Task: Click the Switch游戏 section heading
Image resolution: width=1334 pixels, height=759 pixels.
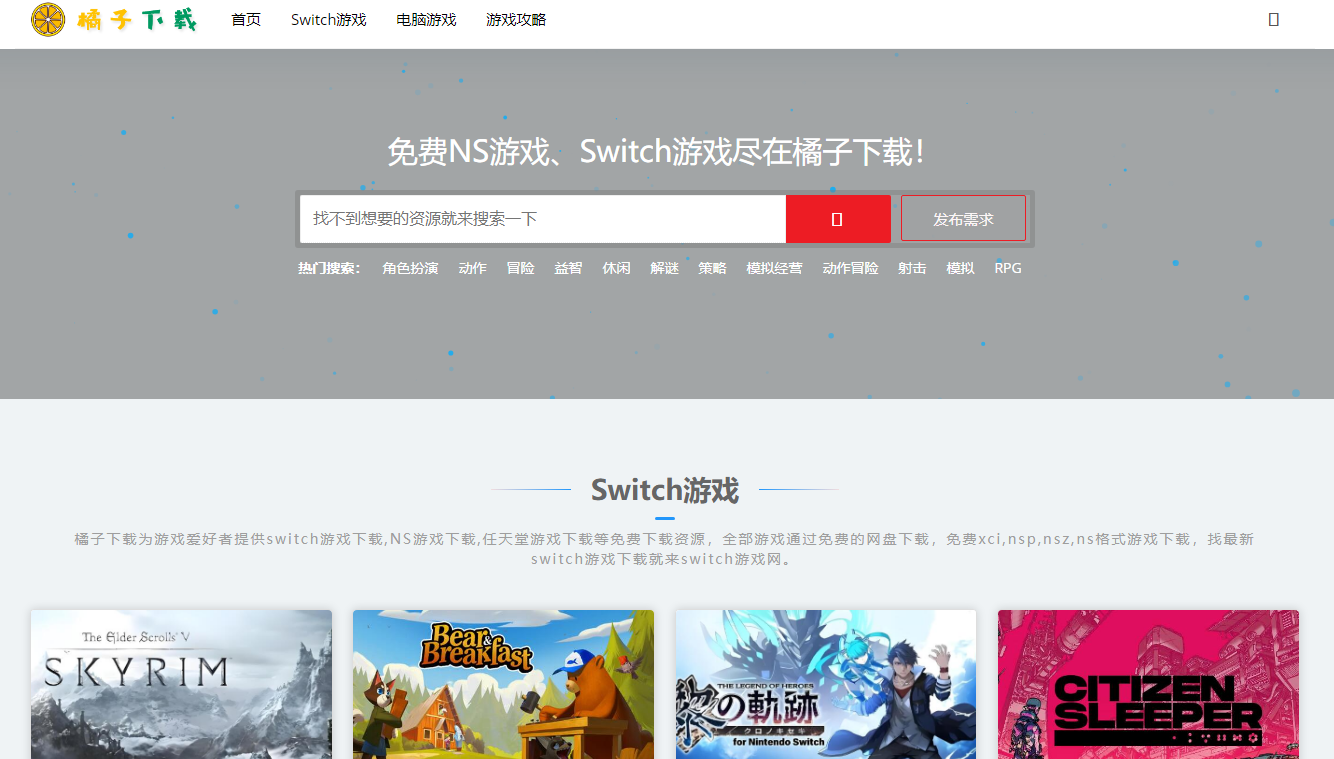Action: 665,490
